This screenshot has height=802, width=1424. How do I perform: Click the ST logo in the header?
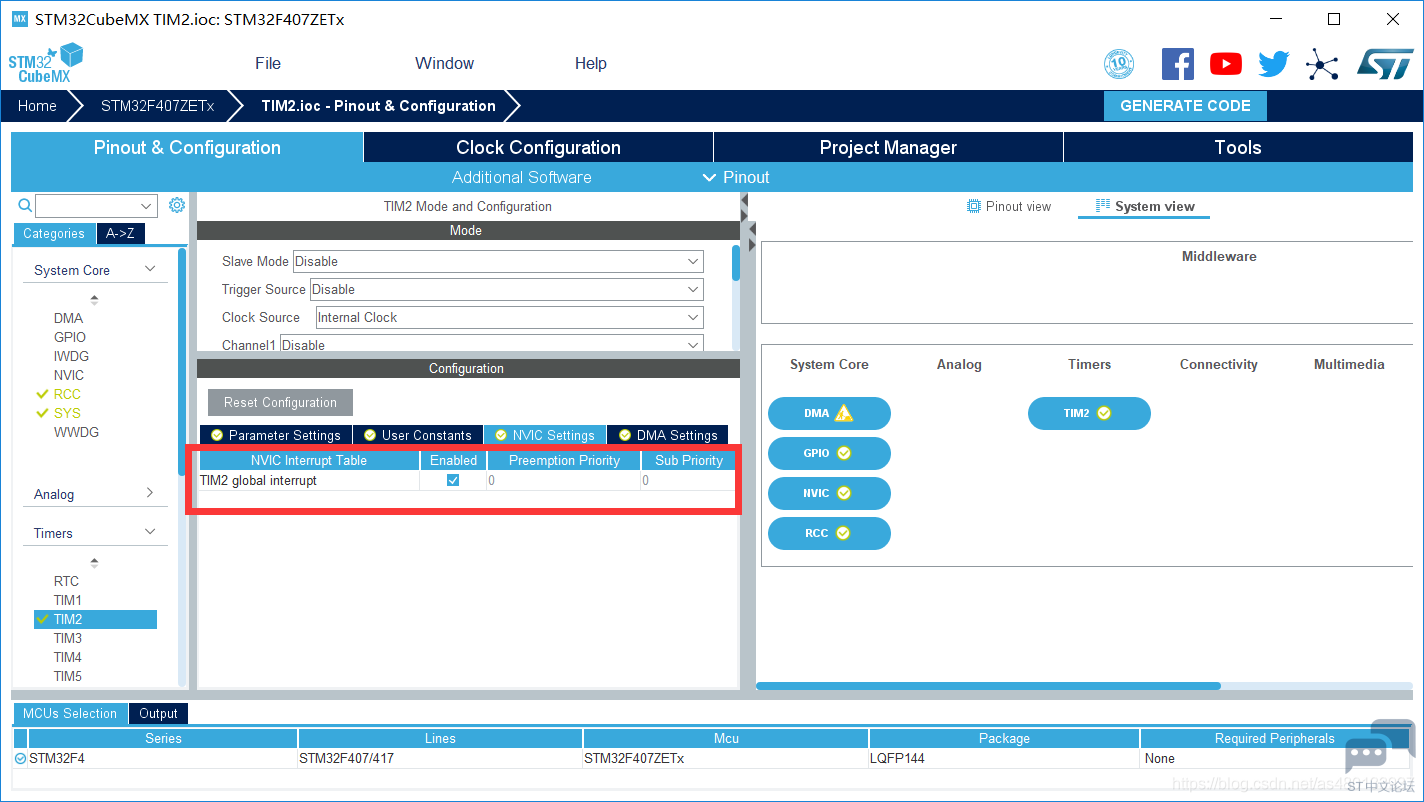coord(1385,64)
